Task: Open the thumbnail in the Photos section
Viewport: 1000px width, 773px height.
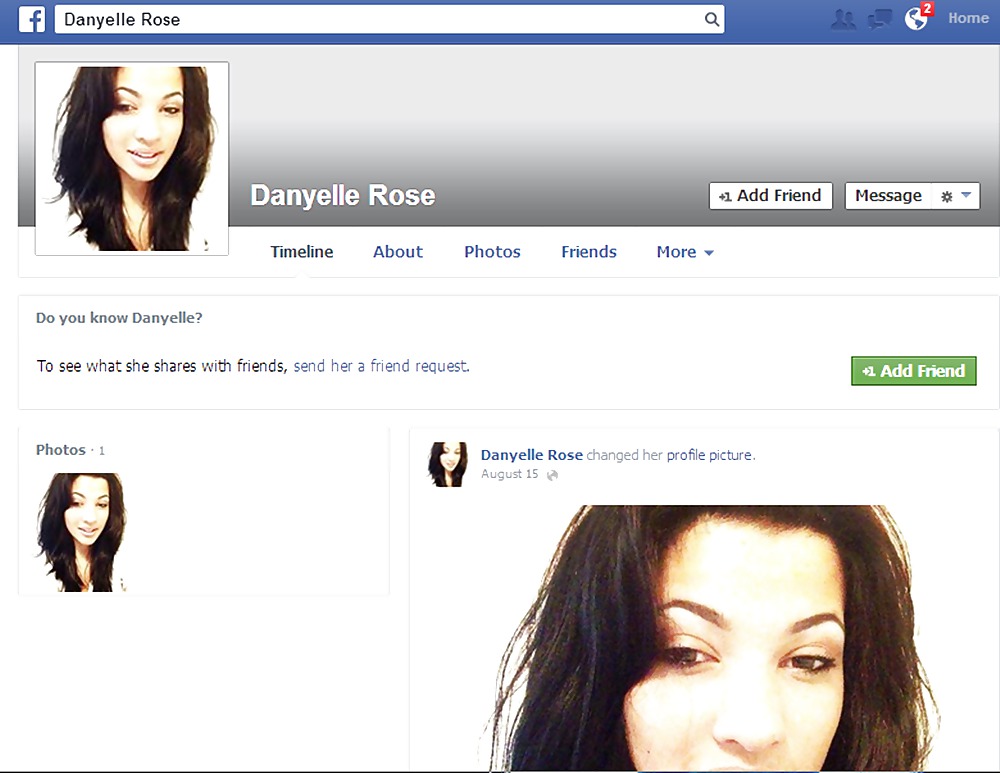Action: click(81, 532)
